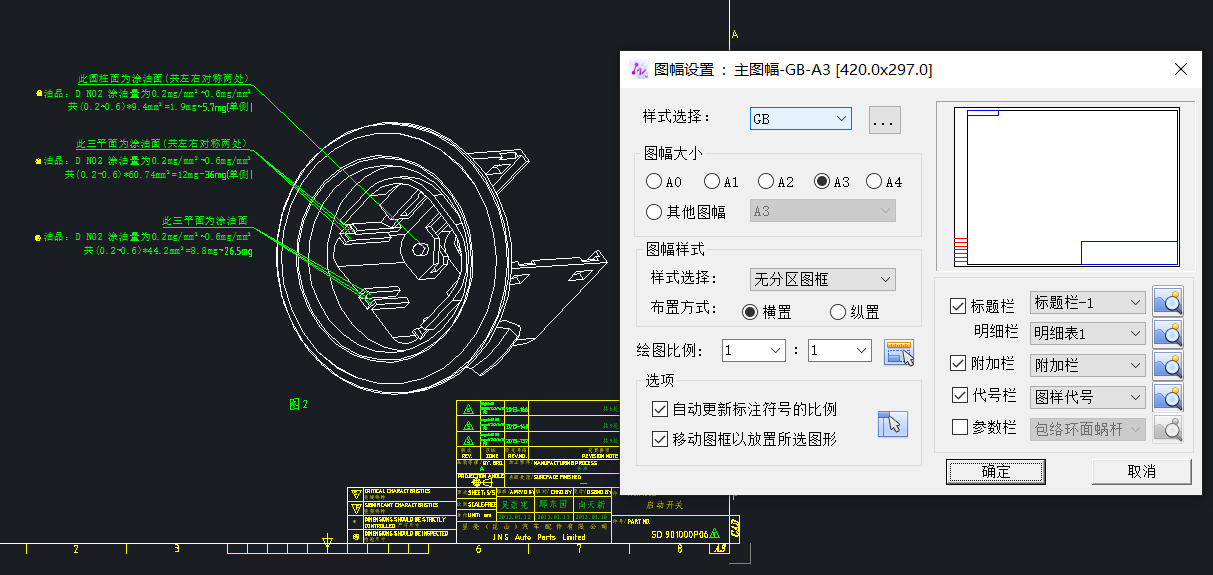Uncheck the 标题栏 checkbox
The width and height of the screenshot is (1213, 575).
[x=959, y=305]
